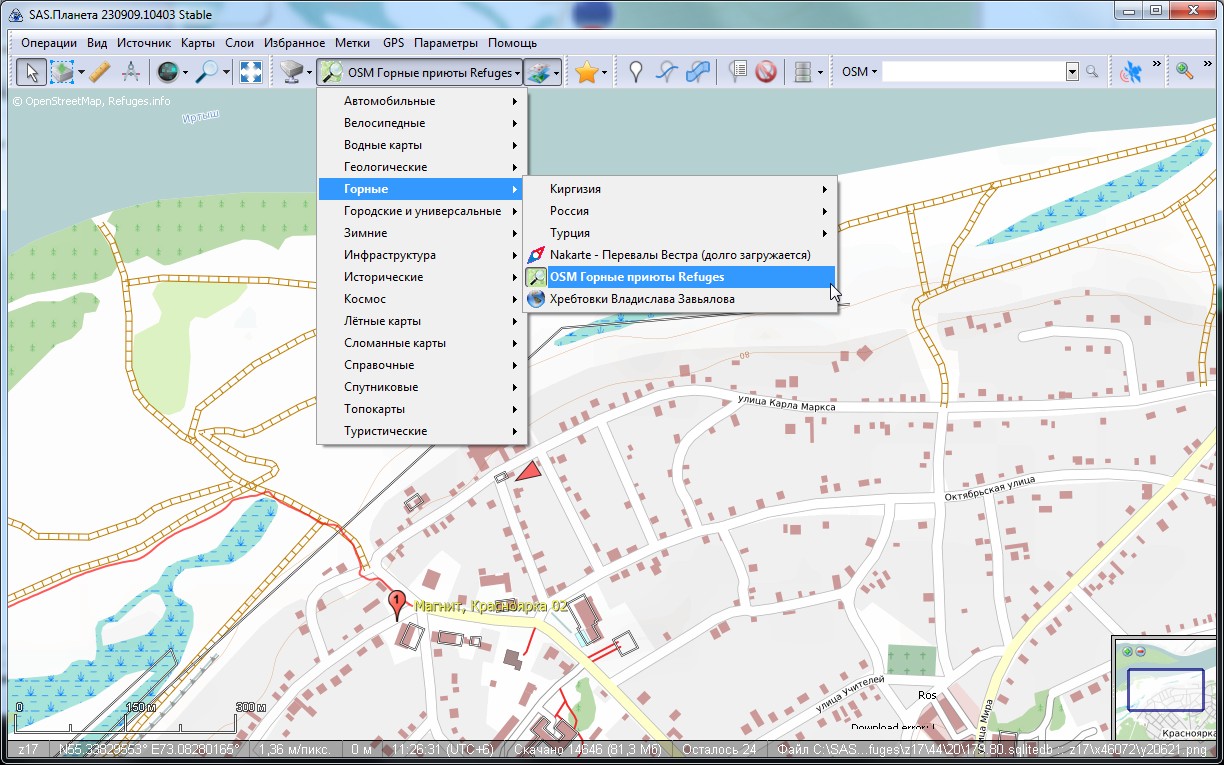Expand the favorites star dropdown arrow
Image resolution: width=1224 pixels, height=765 pixels.
click(605, 71)
